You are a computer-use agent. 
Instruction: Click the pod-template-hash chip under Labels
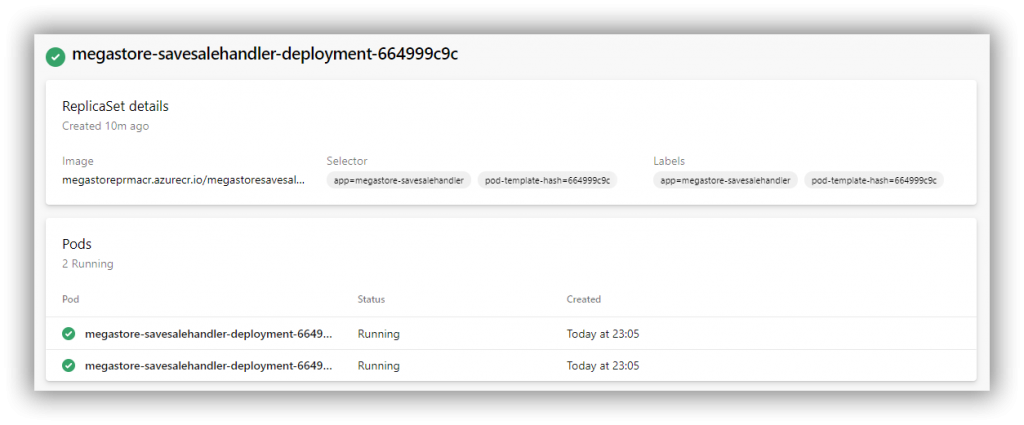[874, 181]
